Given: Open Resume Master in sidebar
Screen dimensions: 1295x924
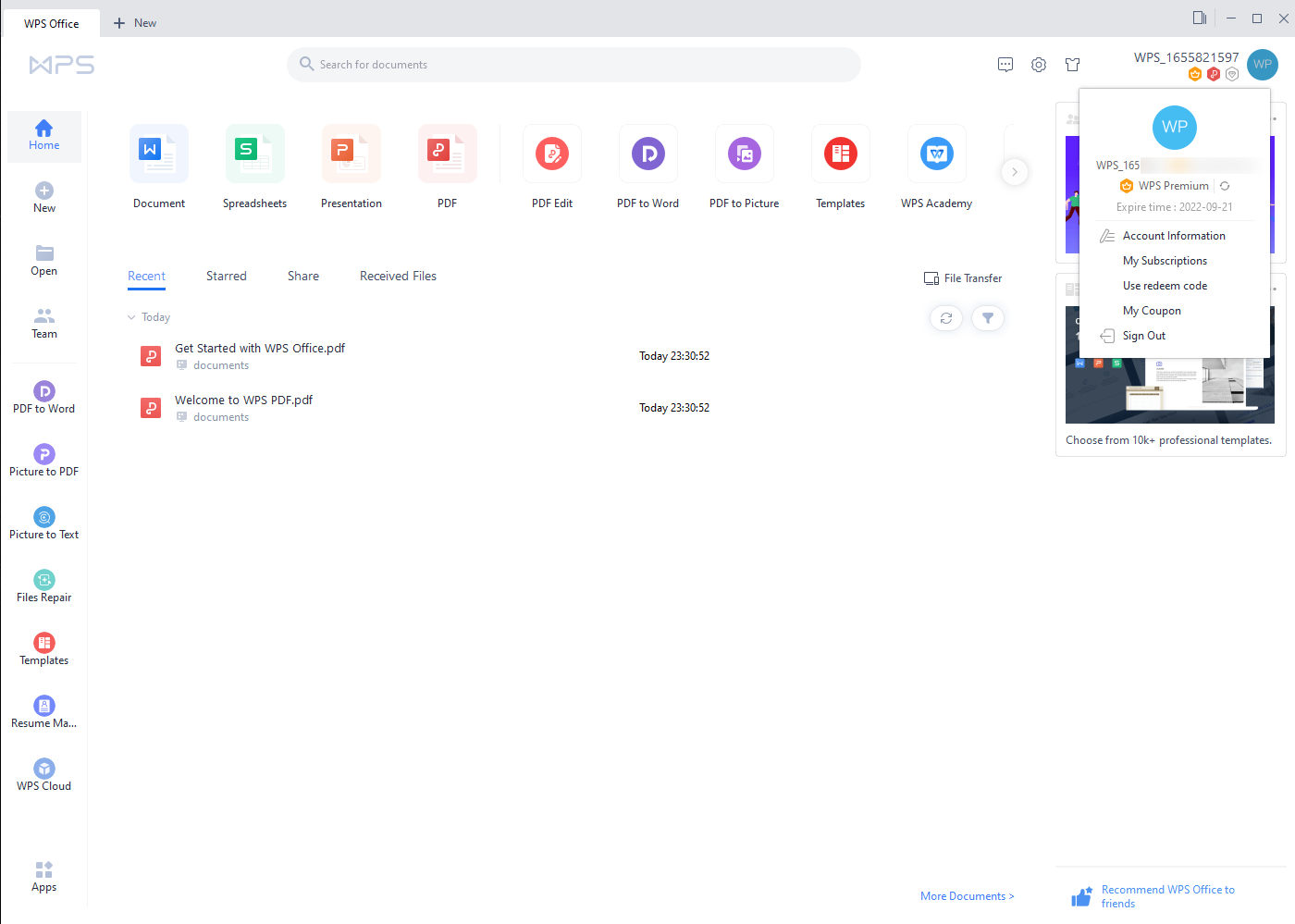Looking at the screenshot, I should (43, 712).
